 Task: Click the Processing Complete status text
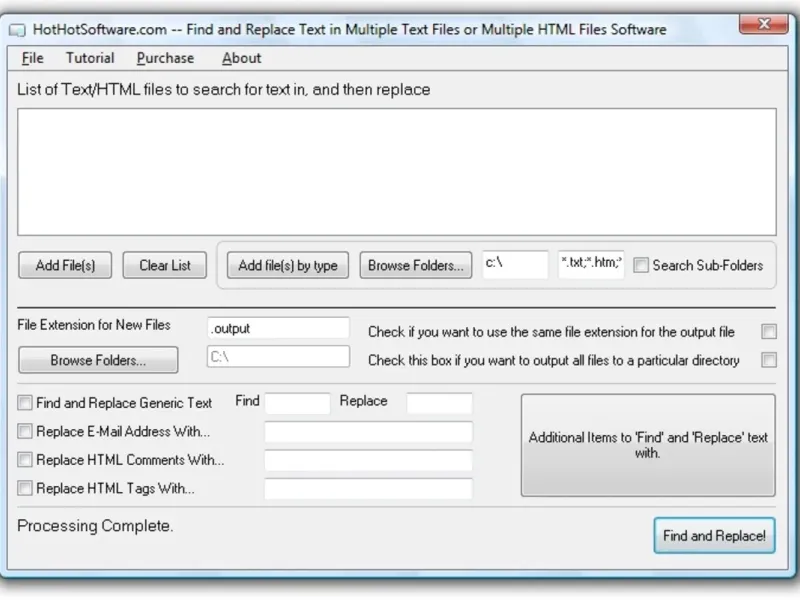(95, 526)
